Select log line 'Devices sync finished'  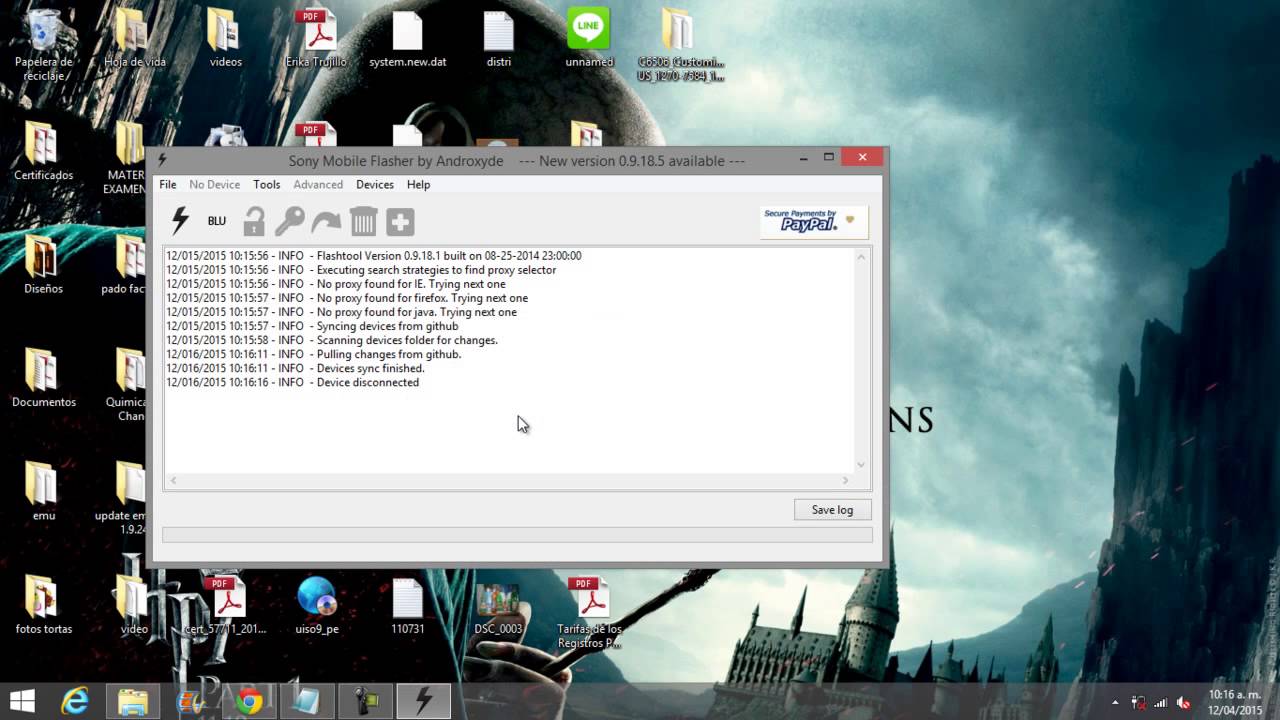coord(296,368)
